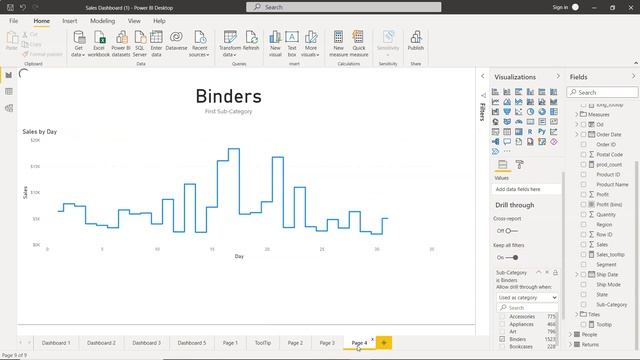The height and width of the screenshot is (360, 640).
Task: Open the Recent sources dropdown
Action: coord(200,43)
